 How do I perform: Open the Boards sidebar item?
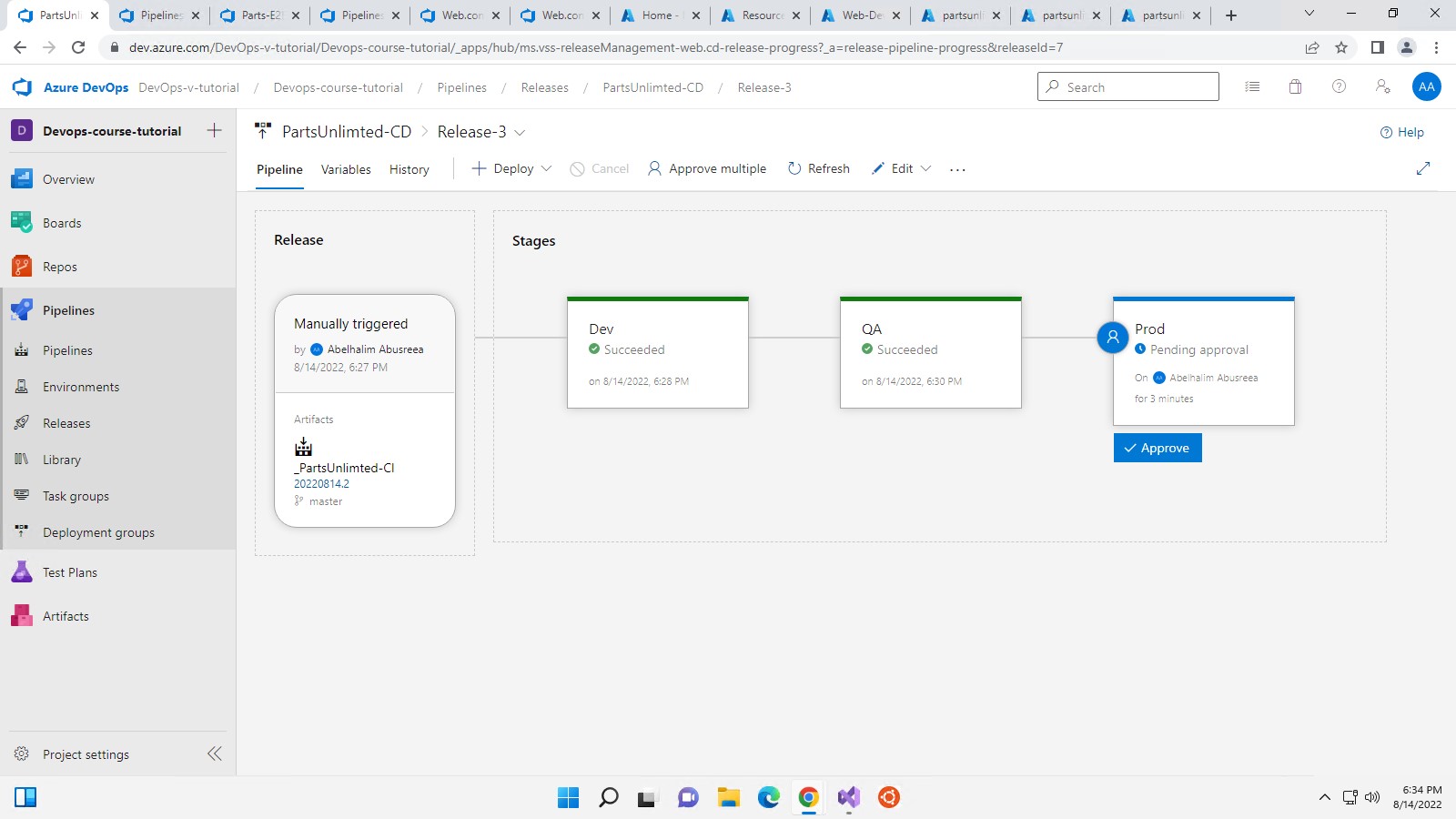coord(62,223)
